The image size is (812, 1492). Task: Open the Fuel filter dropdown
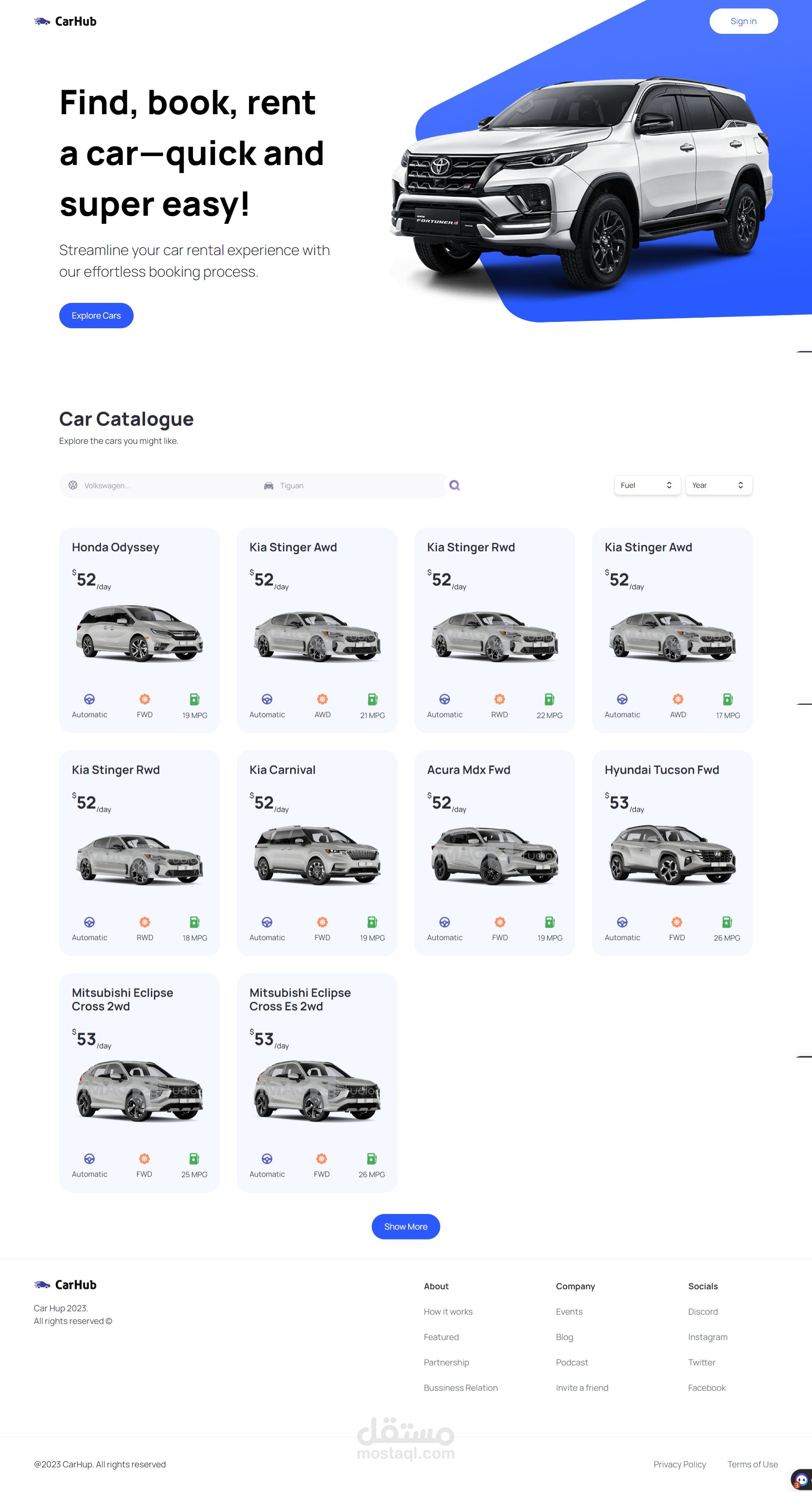coord(647,485)
